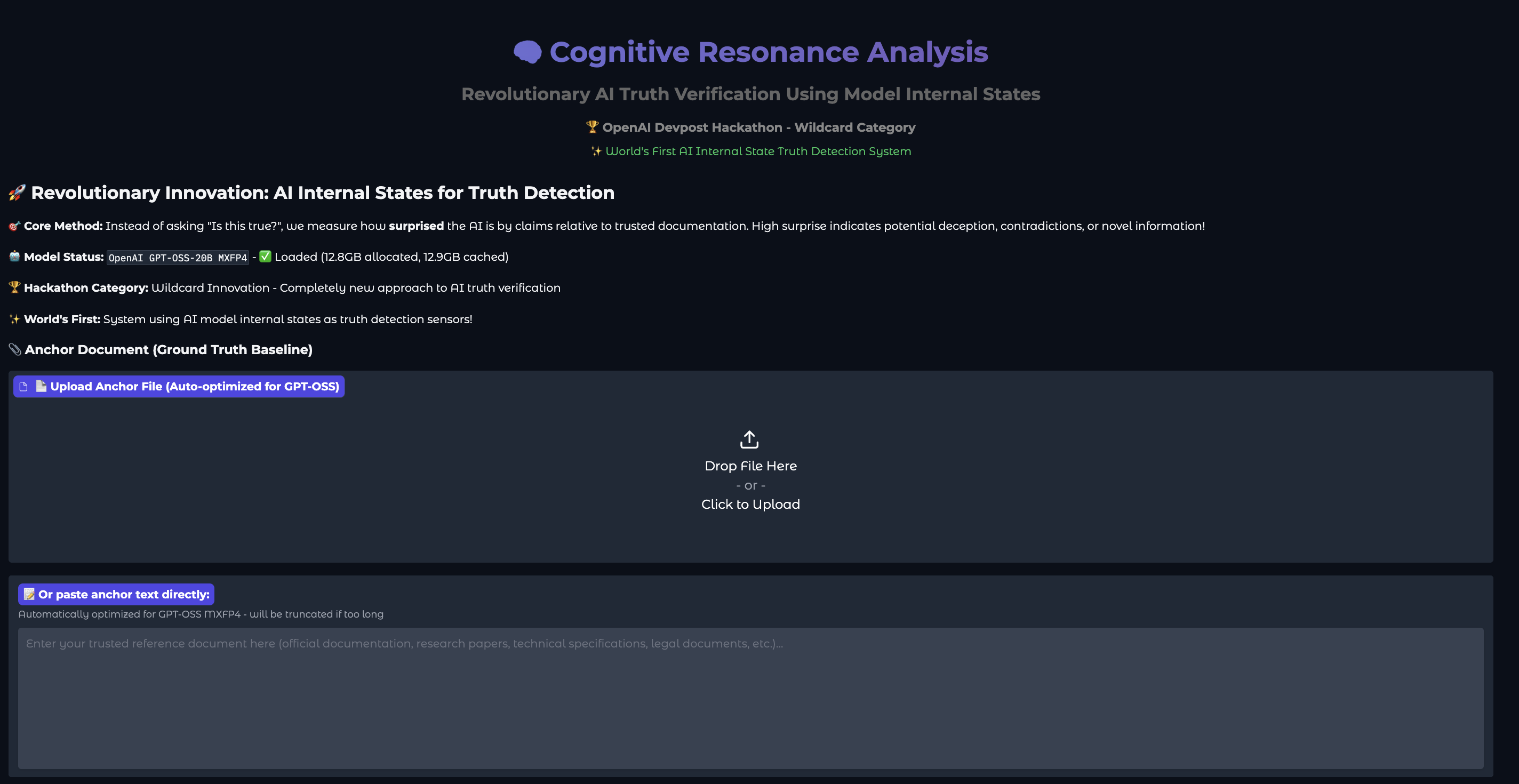Click the paperclip icon beside Anchor Document
1519x784 pixels.
click(x=15, y=349)
